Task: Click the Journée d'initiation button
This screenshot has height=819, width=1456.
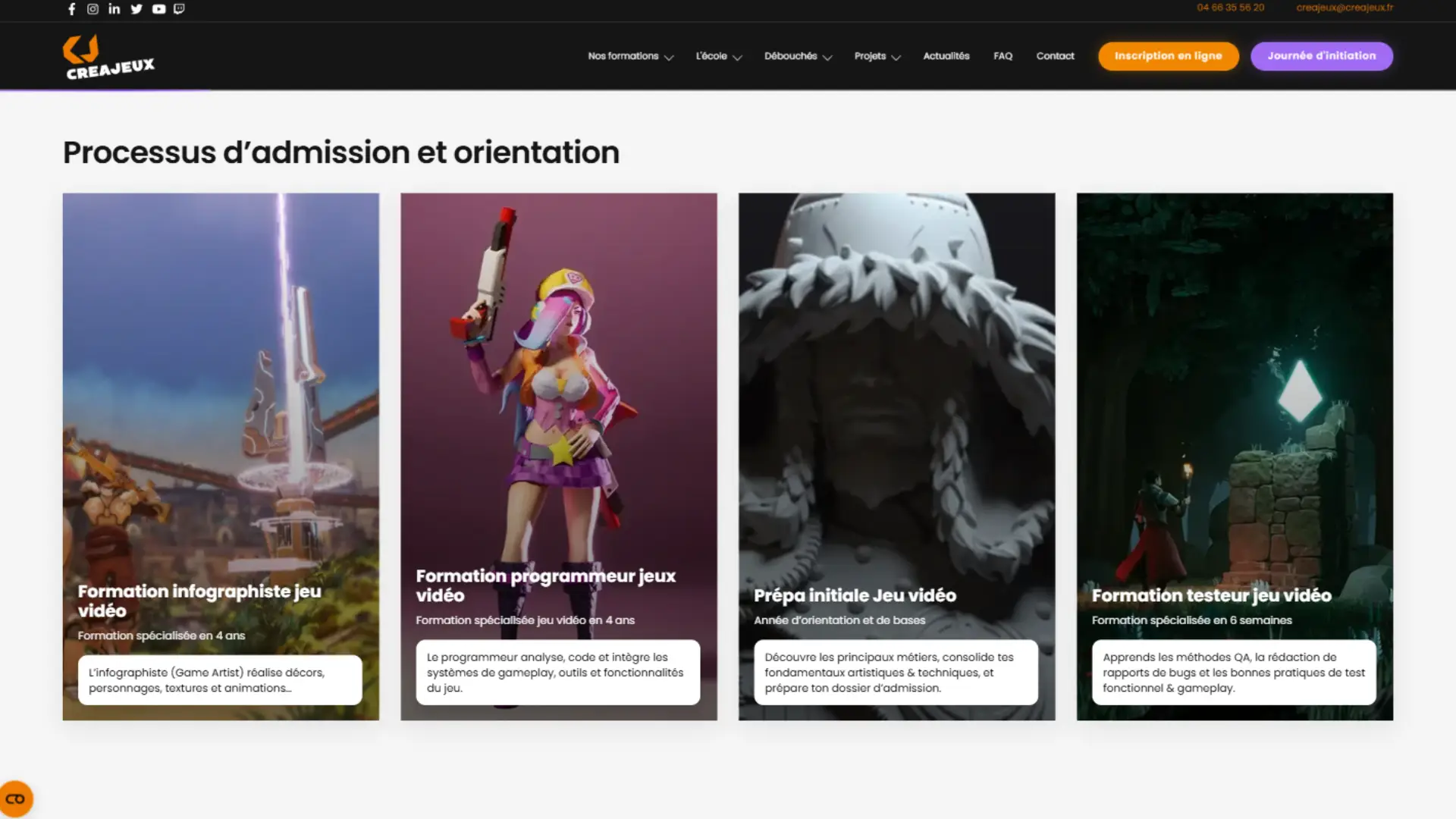Action: pos(1321,56)
